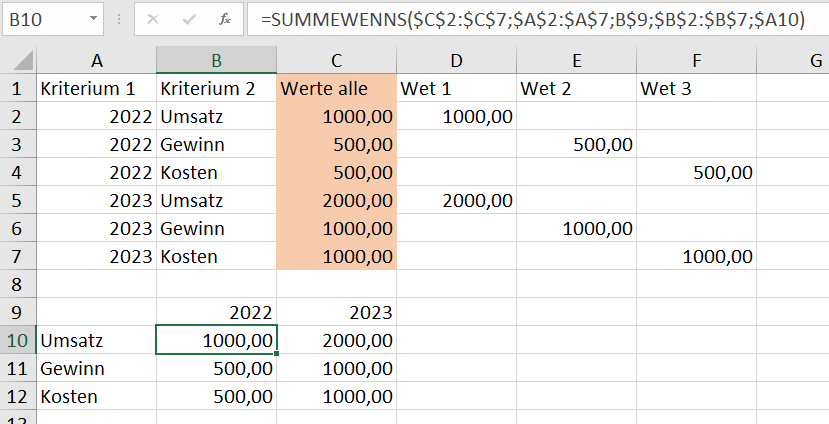The height and width of the screenshot is (424, 829).
Task: Click cell E6 with 1000,00
Action: click(577, 228)
